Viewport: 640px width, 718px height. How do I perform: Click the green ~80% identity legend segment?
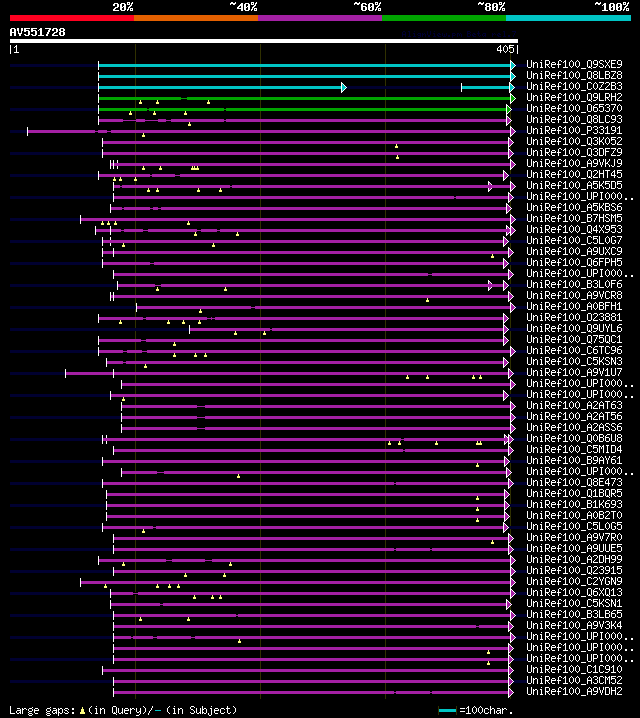(444, 18)
